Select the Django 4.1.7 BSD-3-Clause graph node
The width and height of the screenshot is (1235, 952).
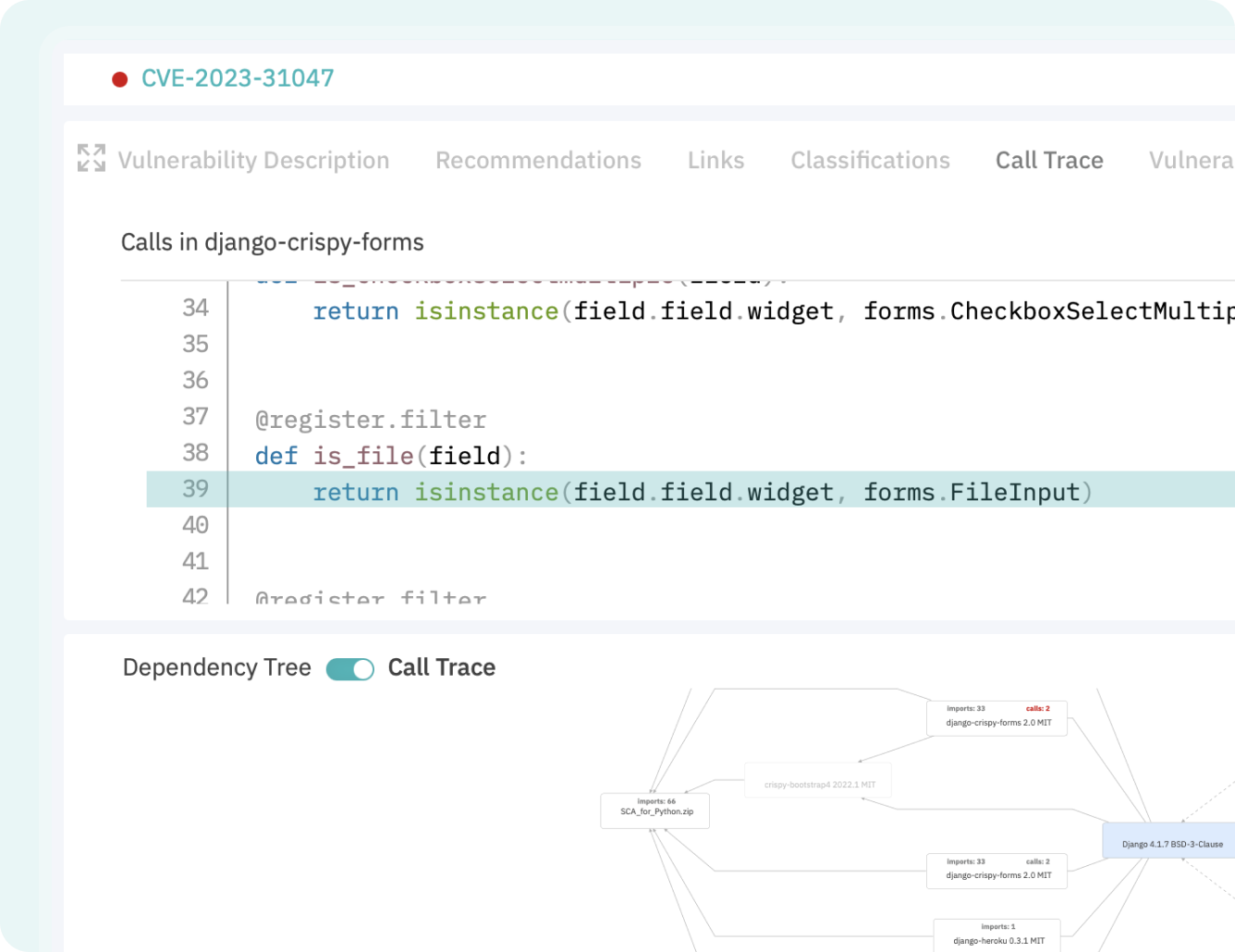tap(1169, 840)
